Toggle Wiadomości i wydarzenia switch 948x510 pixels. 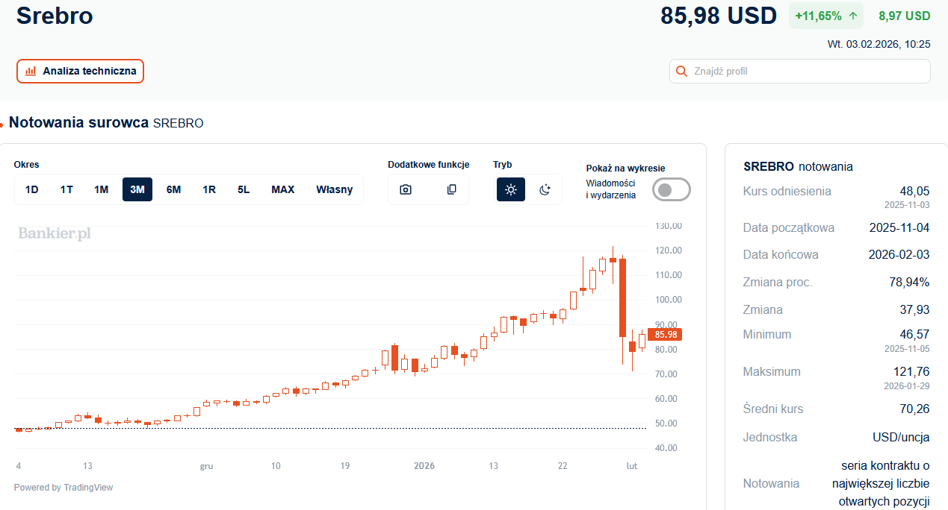[x=671, y=190]
